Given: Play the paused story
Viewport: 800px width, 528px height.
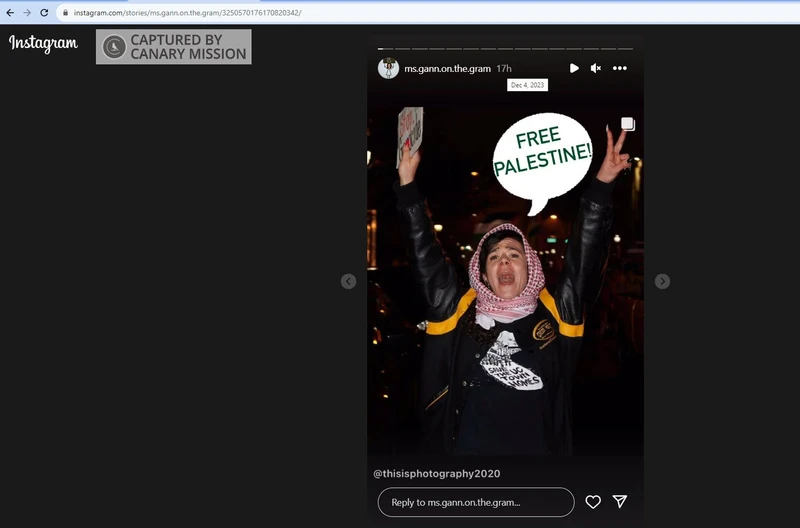Looking at the screenshot, I should point(574,68).
